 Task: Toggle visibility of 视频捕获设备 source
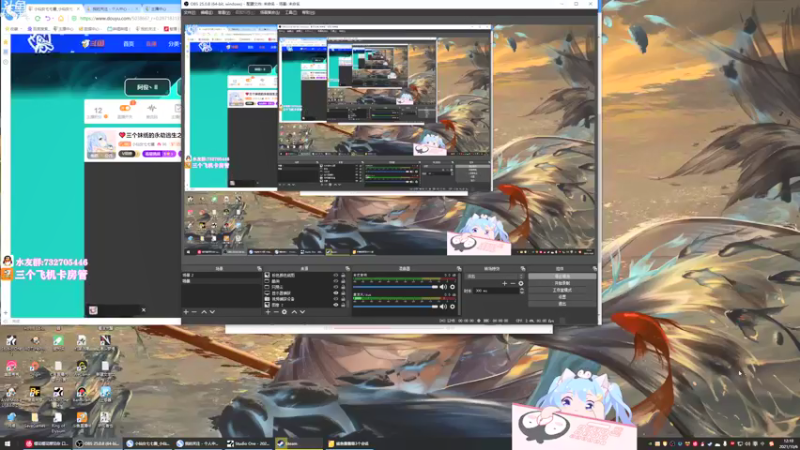pos(336,299)
